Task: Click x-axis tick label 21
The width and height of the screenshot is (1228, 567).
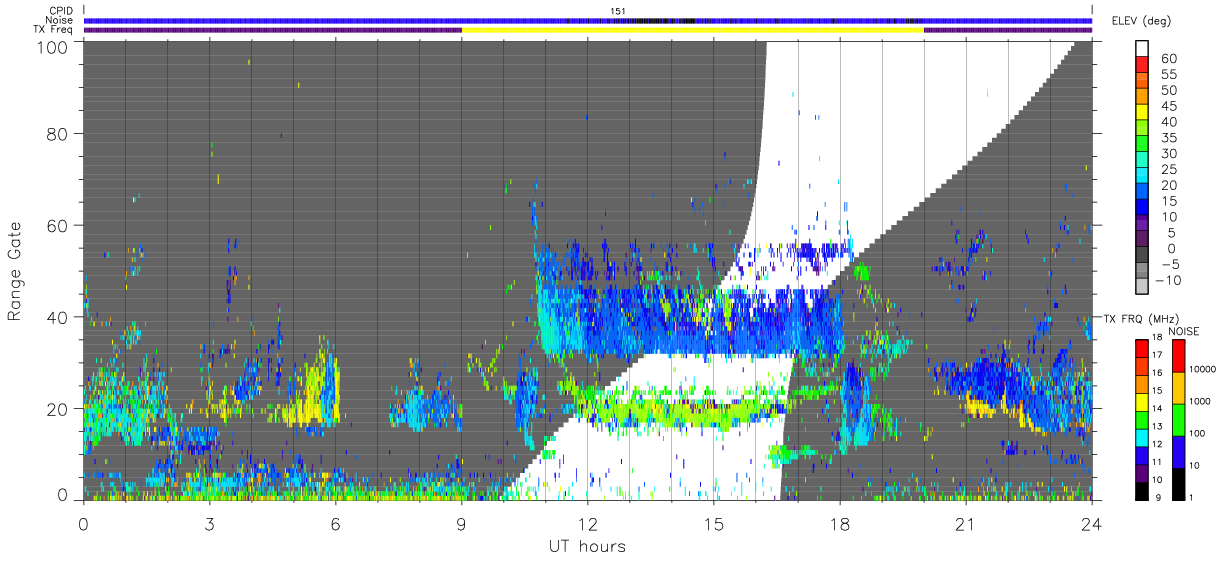Action: coord(966,524)
